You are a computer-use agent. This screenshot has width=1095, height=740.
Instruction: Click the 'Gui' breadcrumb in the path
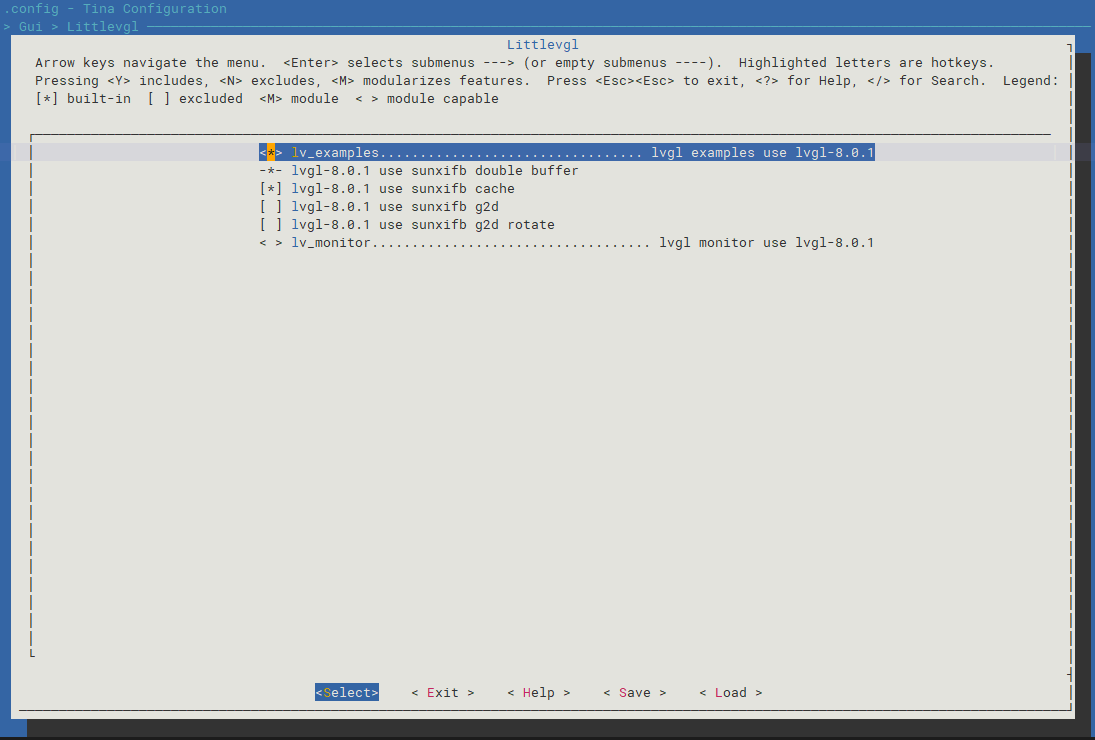30,27
